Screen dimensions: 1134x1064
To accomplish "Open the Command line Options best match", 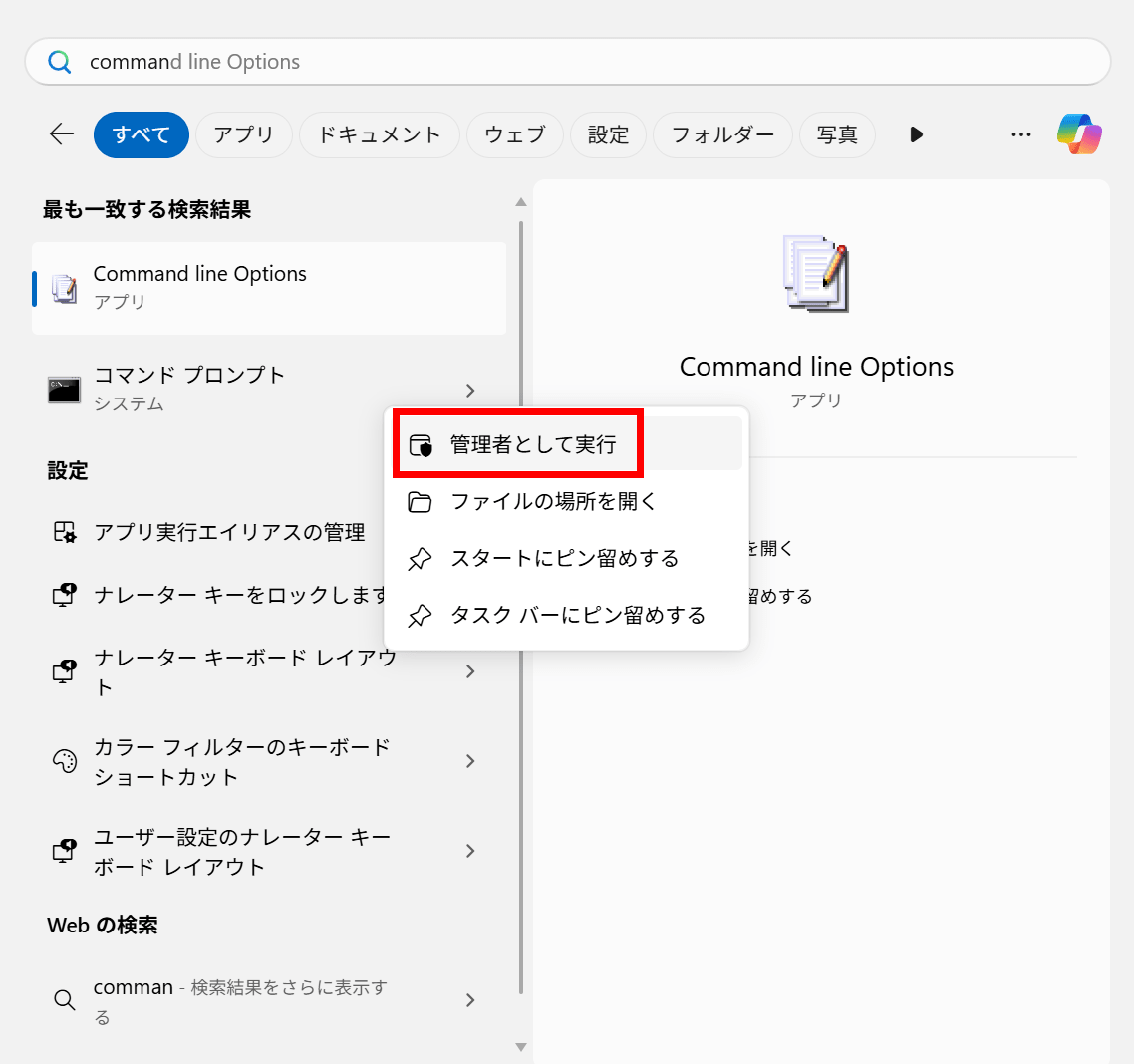I will tap(269, 287).
